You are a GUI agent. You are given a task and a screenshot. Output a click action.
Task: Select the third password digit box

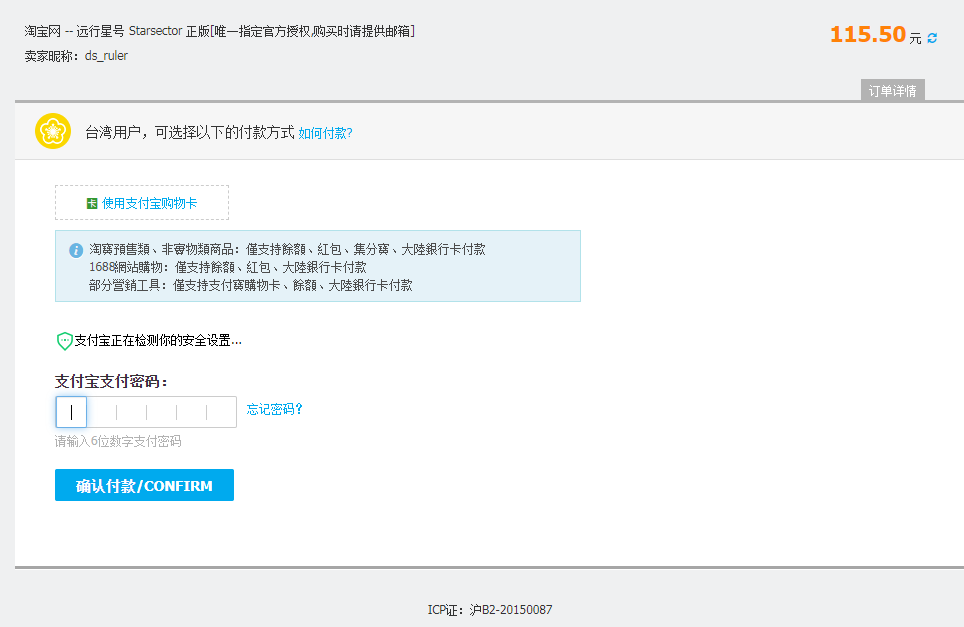(x=131, y=412)
